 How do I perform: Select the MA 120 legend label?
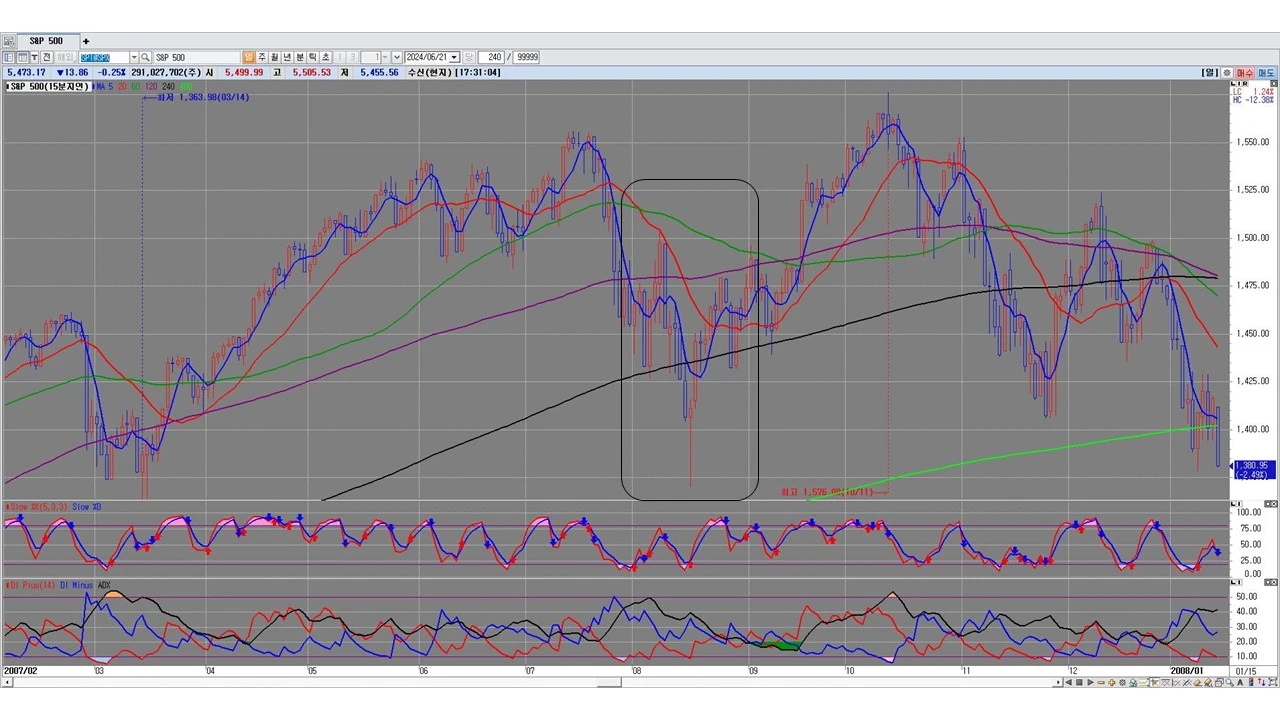[x=150, y=87]
